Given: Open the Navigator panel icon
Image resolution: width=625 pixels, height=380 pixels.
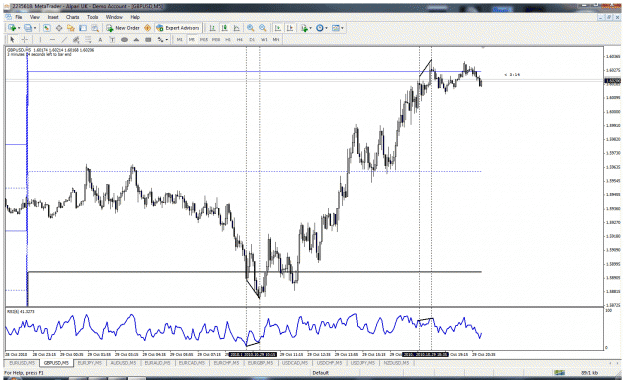Looking at the screenshot, I should coord(71,28).
